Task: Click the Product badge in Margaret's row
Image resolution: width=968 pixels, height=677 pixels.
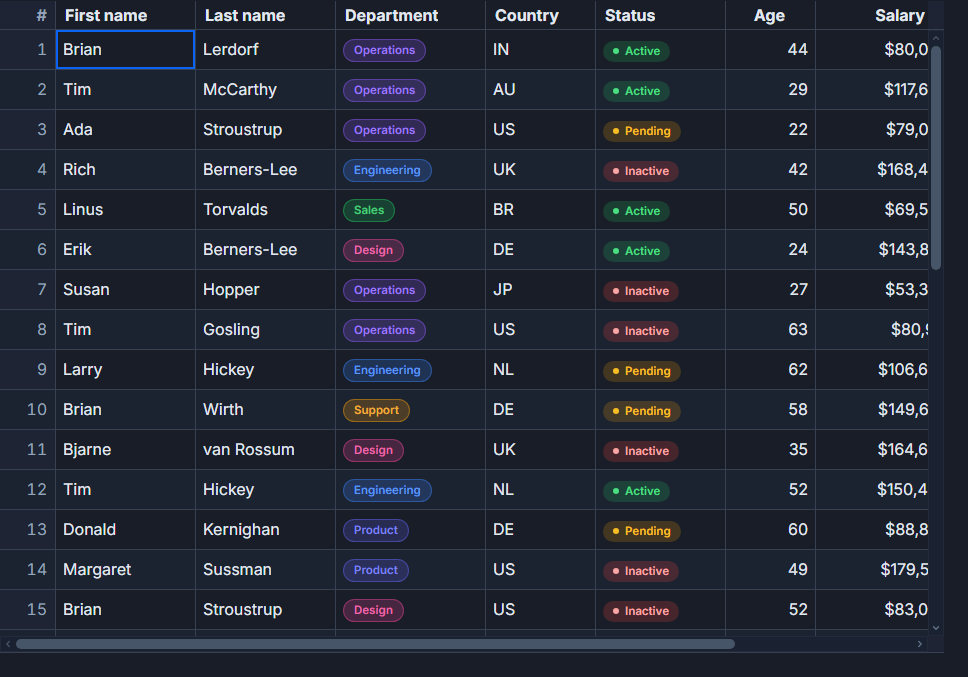Action: 375,570
